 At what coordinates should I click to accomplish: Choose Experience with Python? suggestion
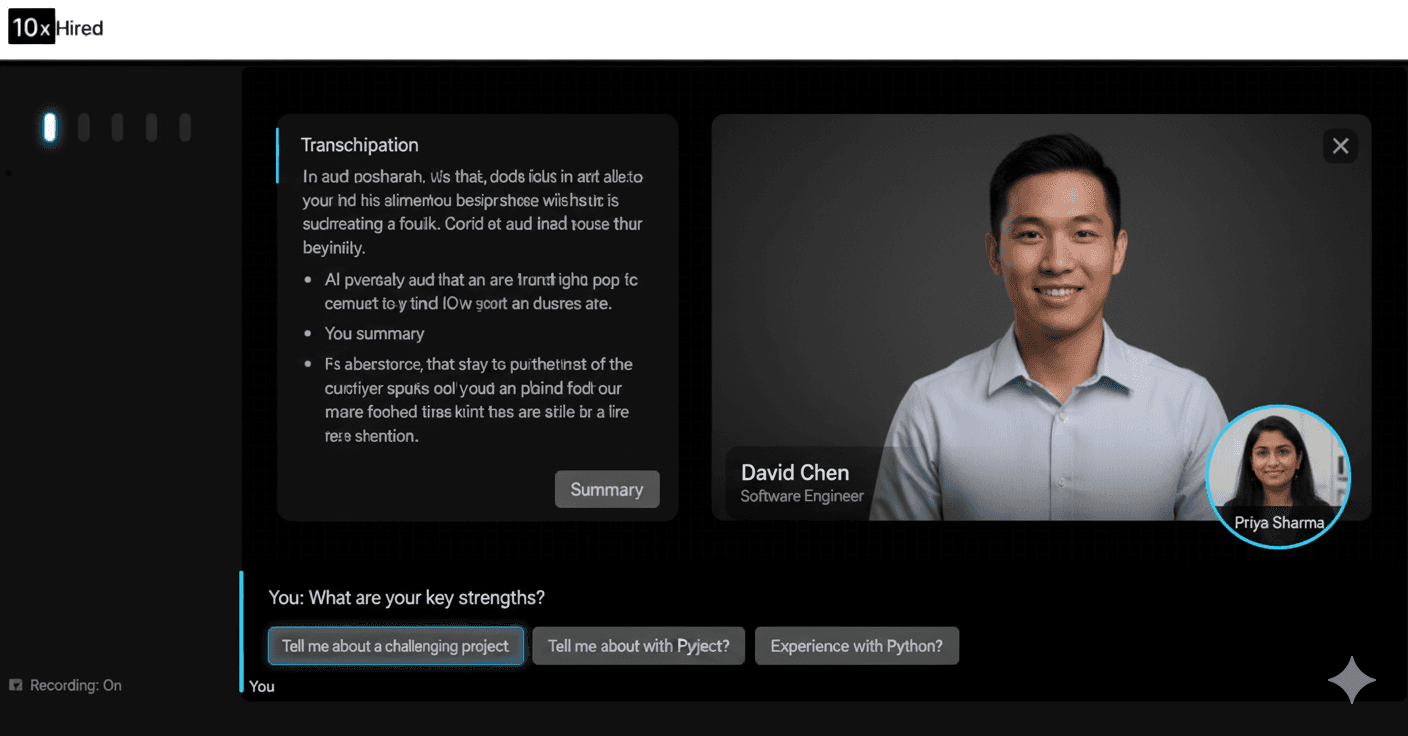pos(857,646)
